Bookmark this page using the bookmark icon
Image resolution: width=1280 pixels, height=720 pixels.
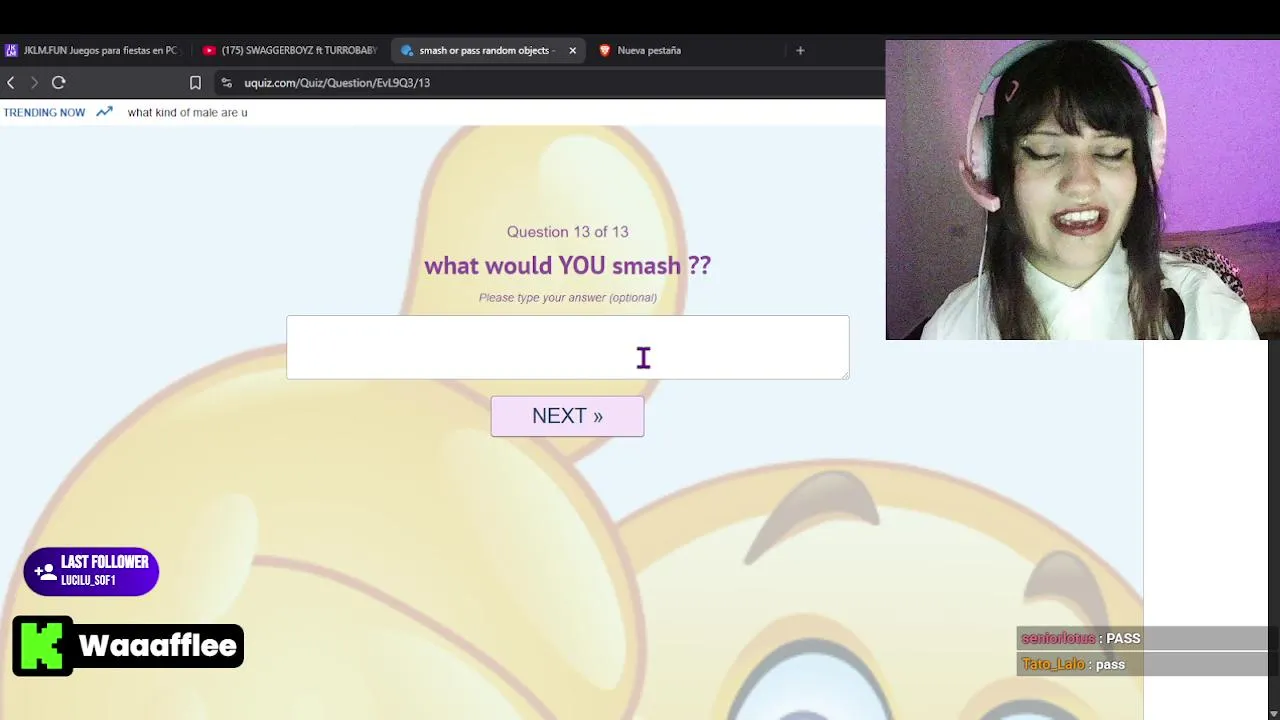[x=195, y=83]
